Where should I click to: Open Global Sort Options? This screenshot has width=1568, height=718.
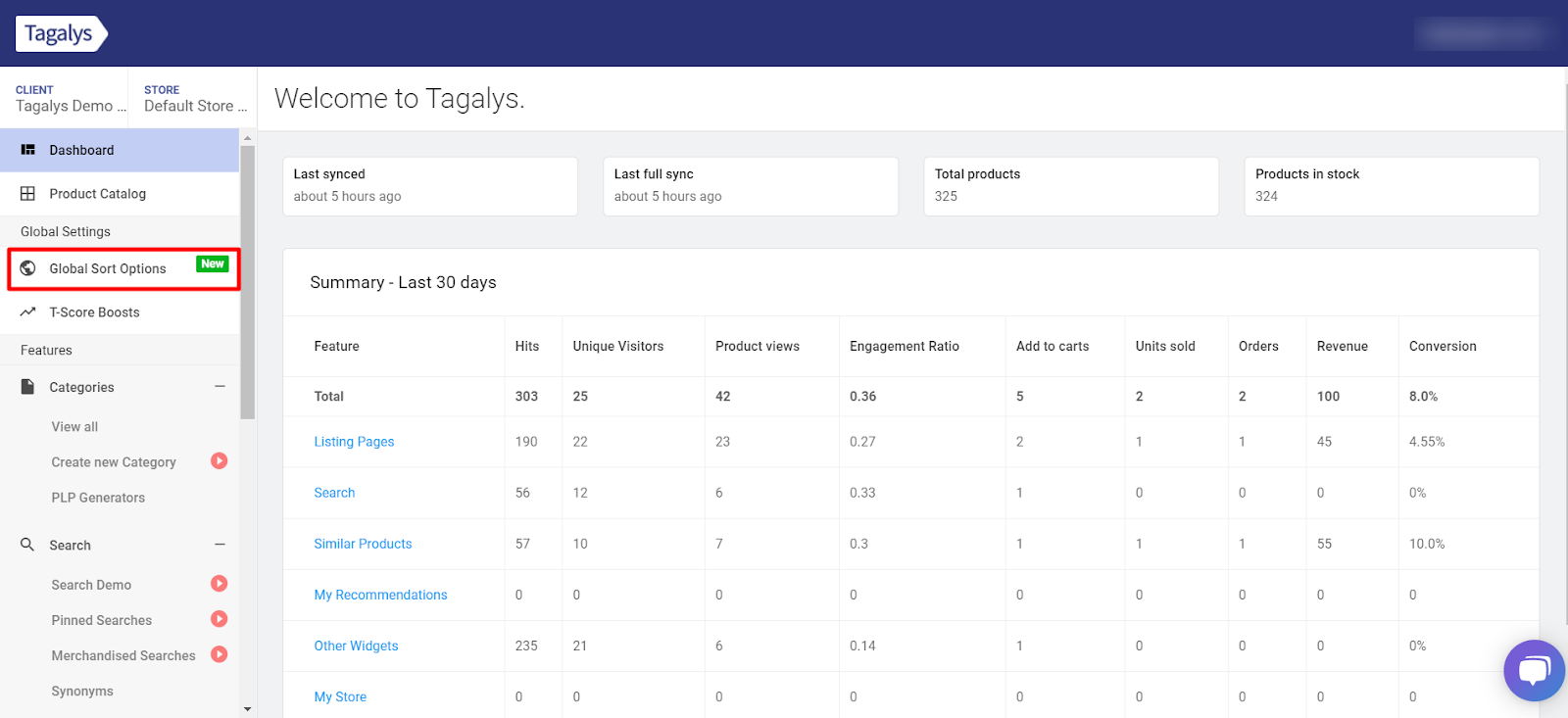[x=120, y=268]
